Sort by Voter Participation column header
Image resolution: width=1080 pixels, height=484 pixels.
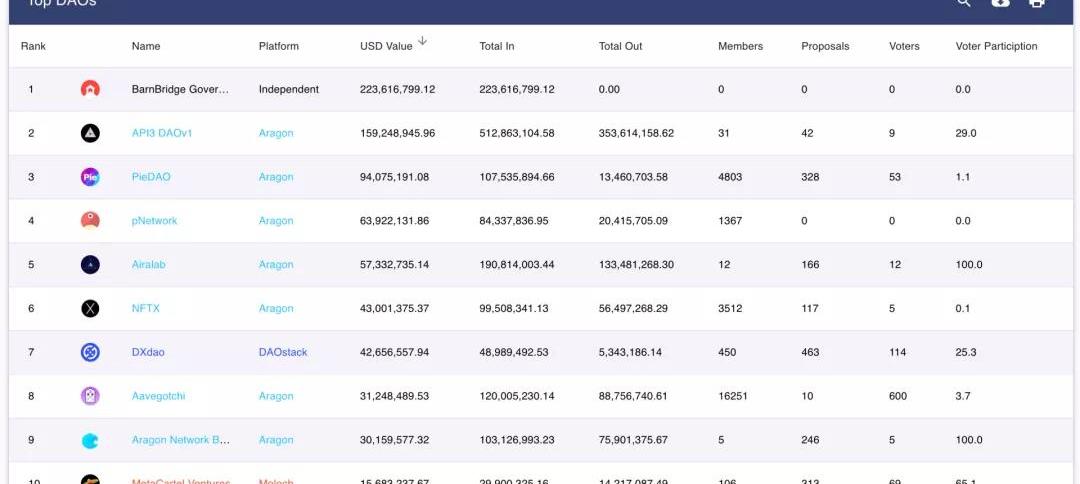click(x=996, y=46)
